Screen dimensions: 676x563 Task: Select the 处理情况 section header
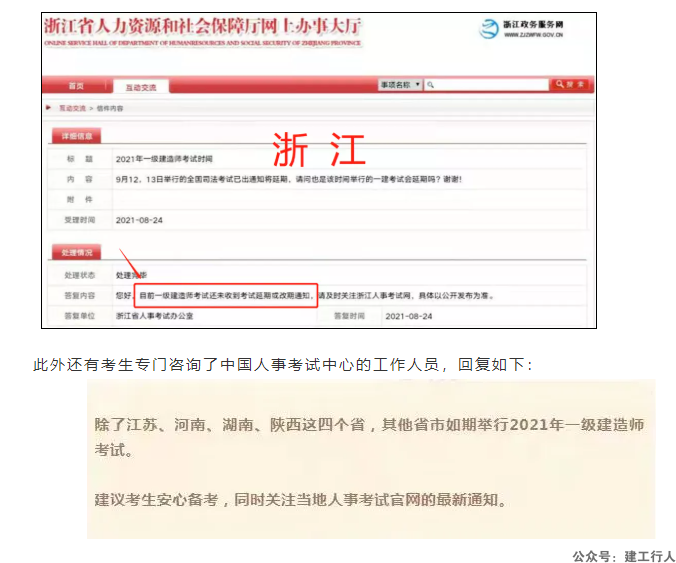pos(77,252)
